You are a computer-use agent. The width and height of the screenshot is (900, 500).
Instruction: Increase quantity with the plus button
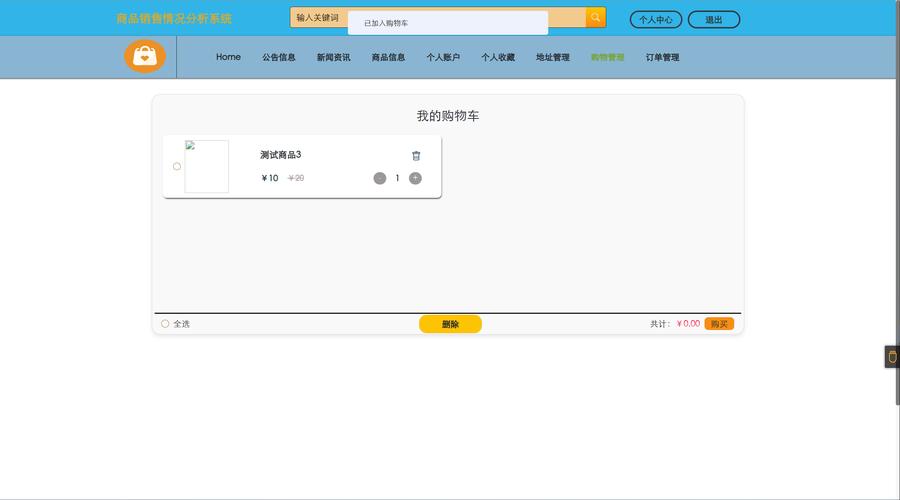pos(415,178)
